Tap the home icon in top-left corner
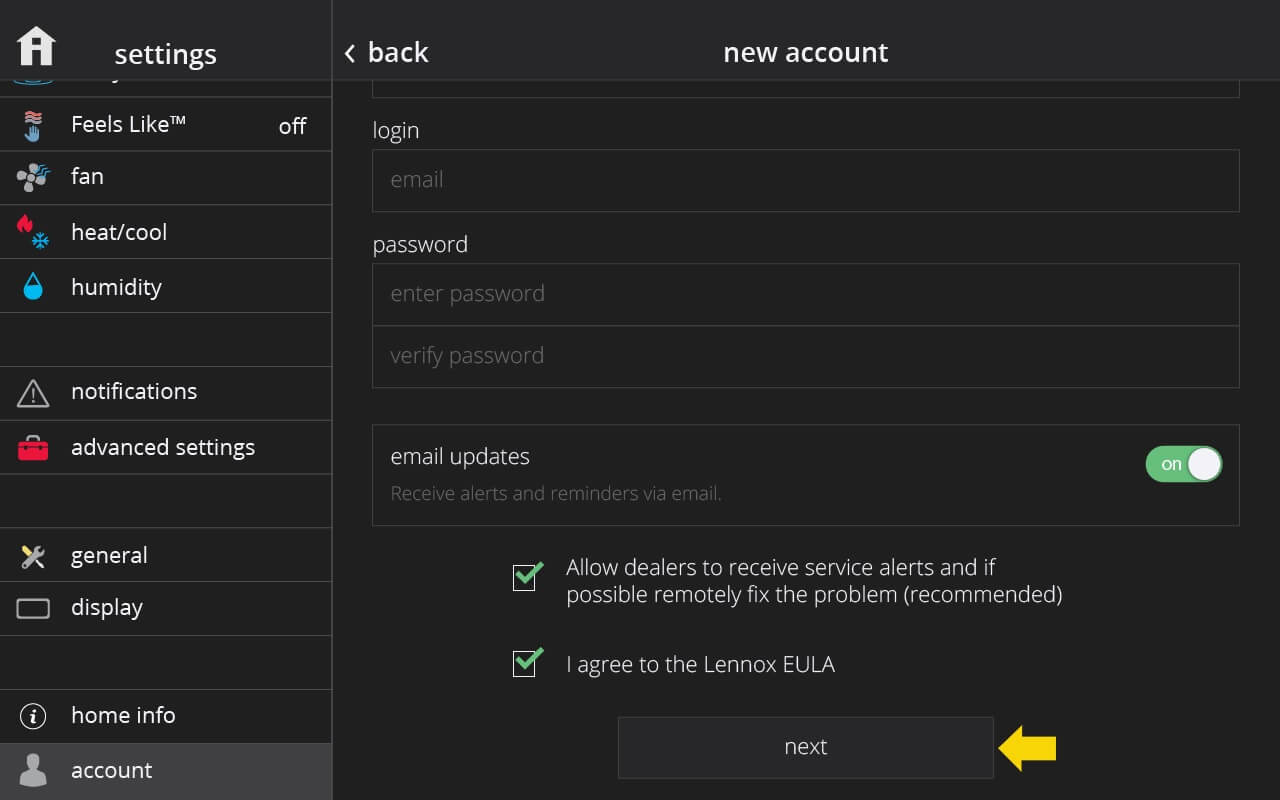Screen dimensions: 1280x800 pos(37,46)
